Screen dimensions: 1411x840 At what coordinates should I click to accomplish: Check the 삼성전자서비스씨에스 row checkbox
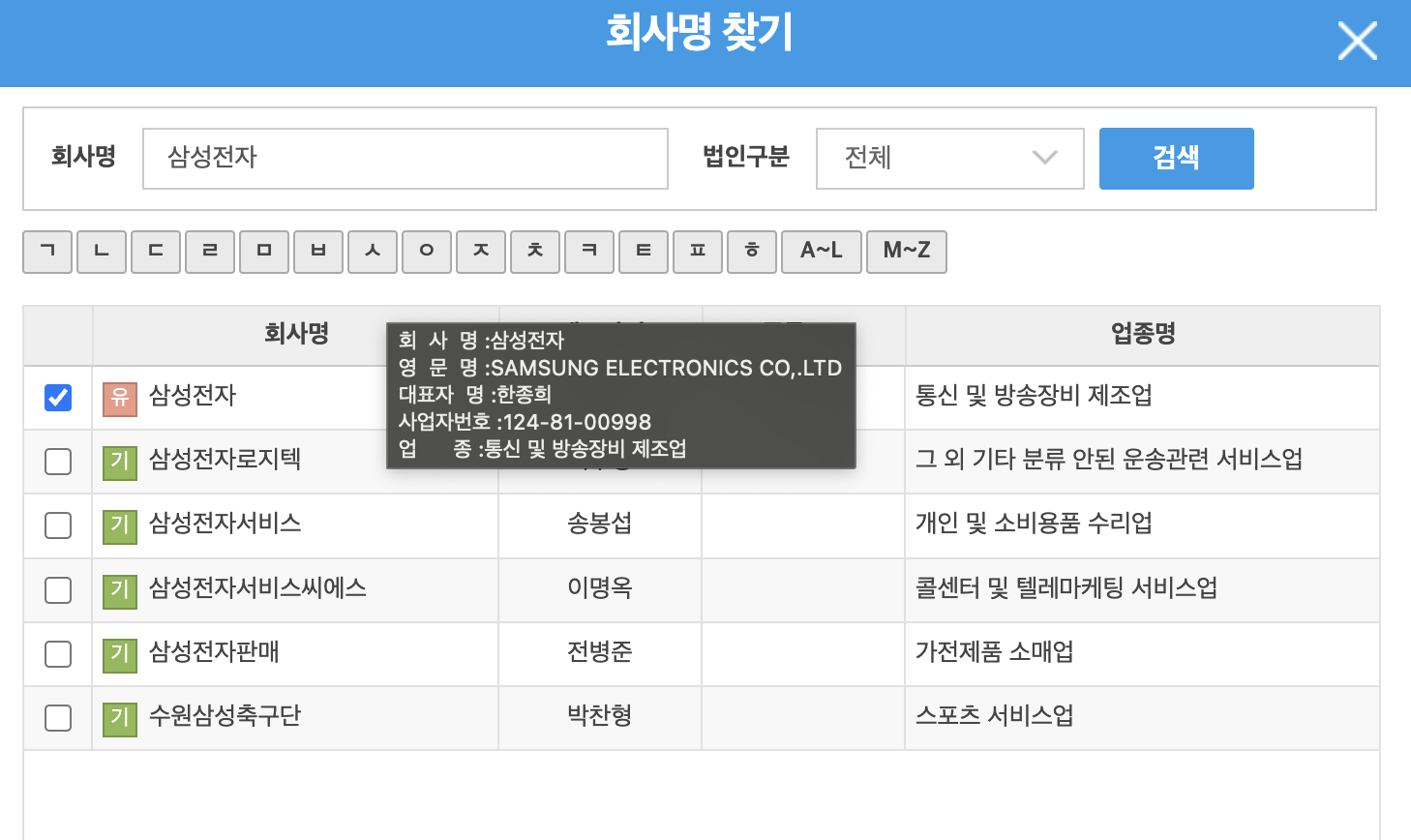[x=58, y=590]
